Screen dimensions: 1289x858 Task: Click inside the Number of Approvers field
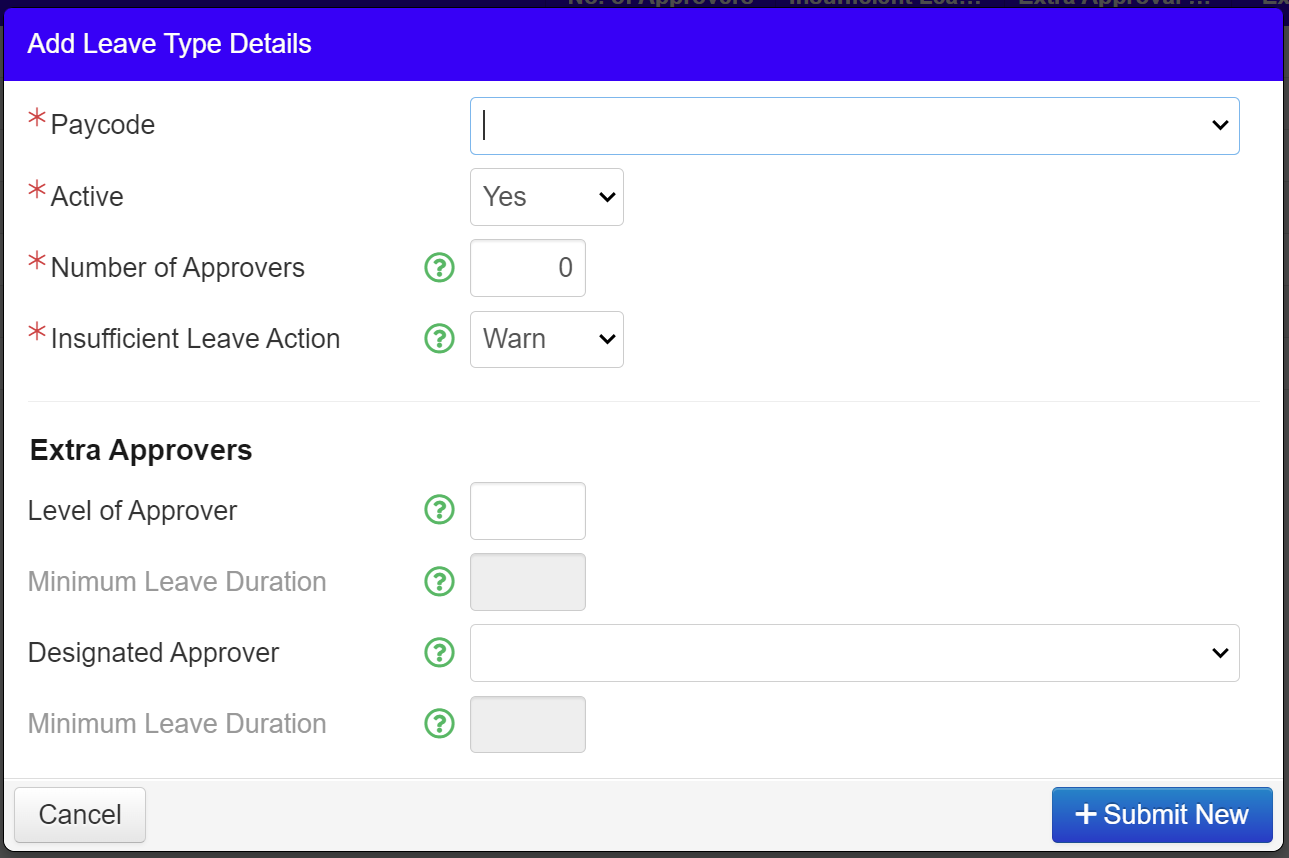click(527, 267)
